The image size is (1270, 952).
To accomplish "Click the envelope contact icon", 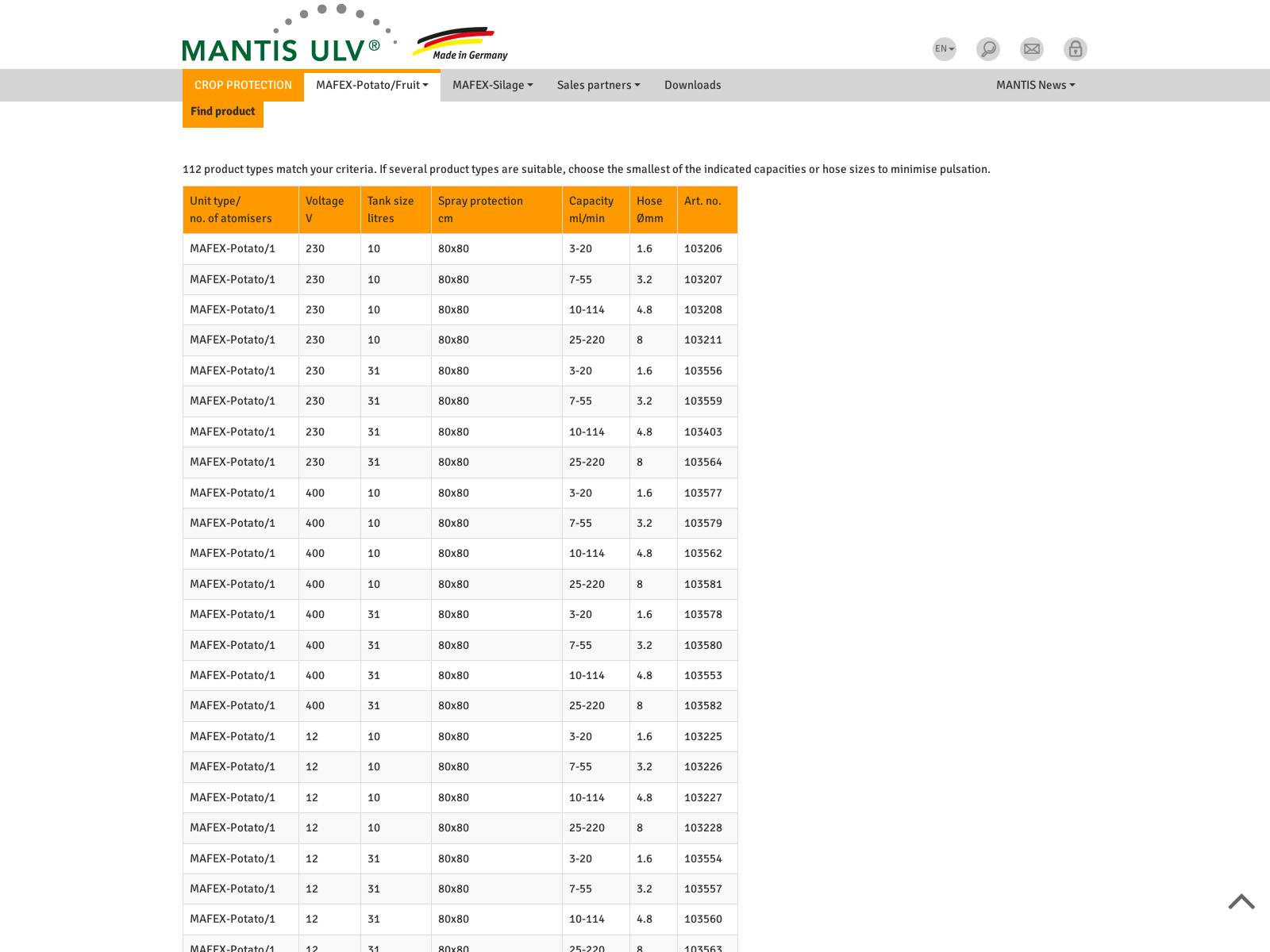I will pos(1032,49).
